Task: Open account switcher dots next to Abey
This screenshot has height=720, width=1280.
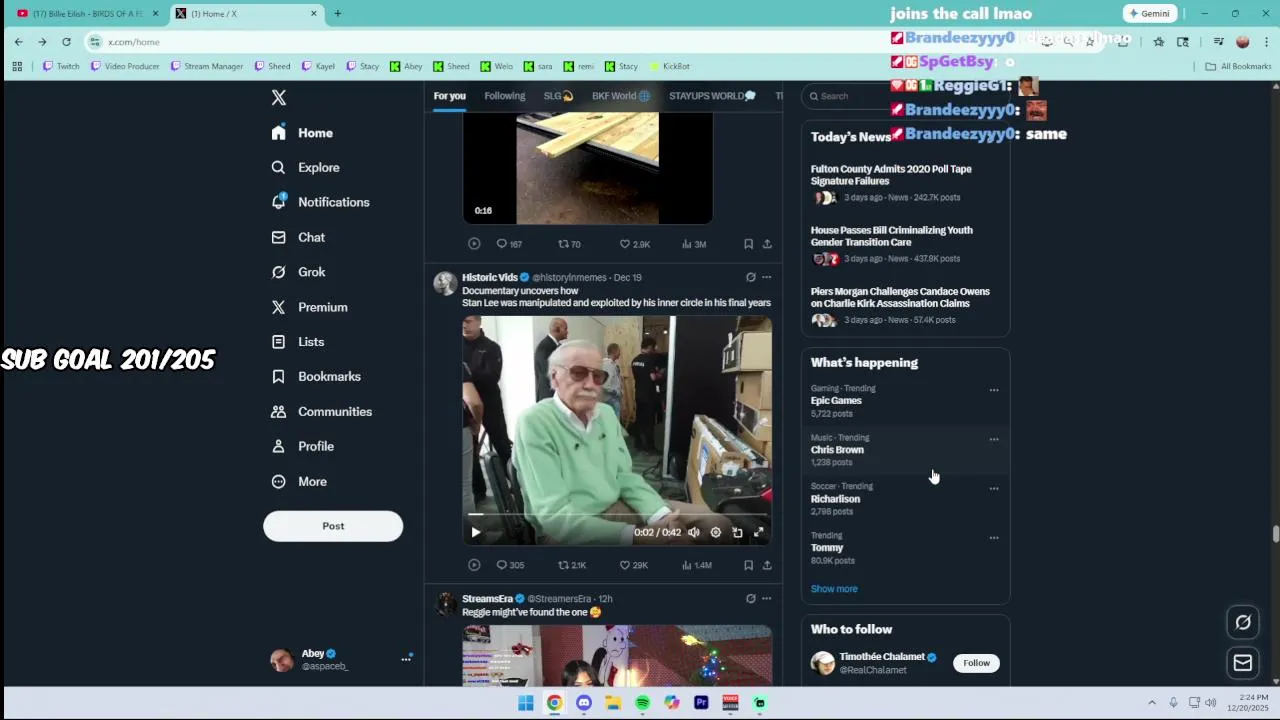Action: [406, 659]
